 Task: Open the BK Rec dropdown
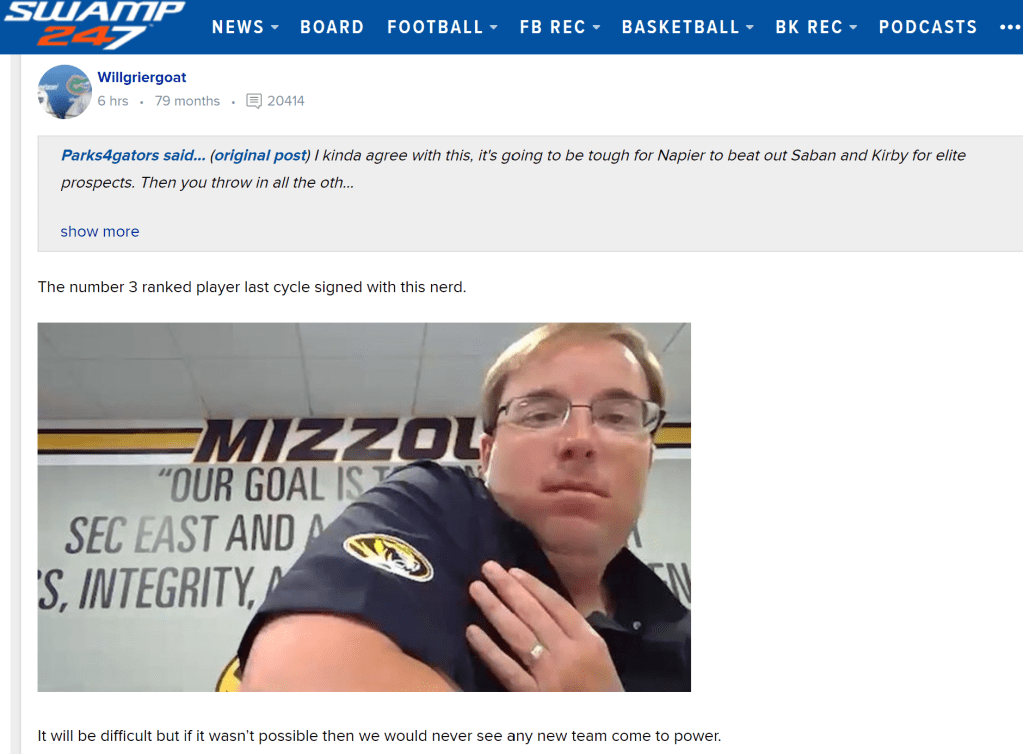tap(816, 27)
